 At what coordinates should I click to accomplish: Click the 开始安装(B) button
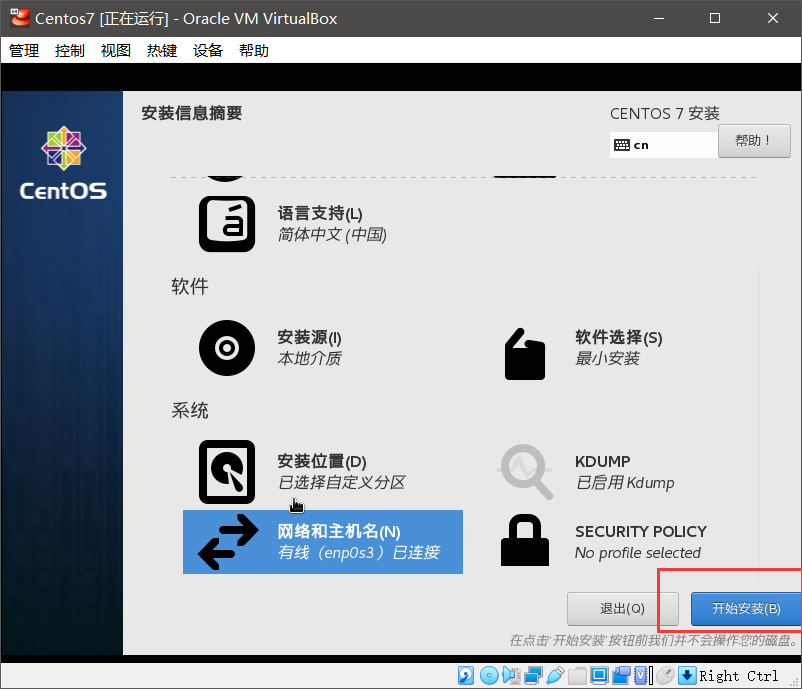746,609
